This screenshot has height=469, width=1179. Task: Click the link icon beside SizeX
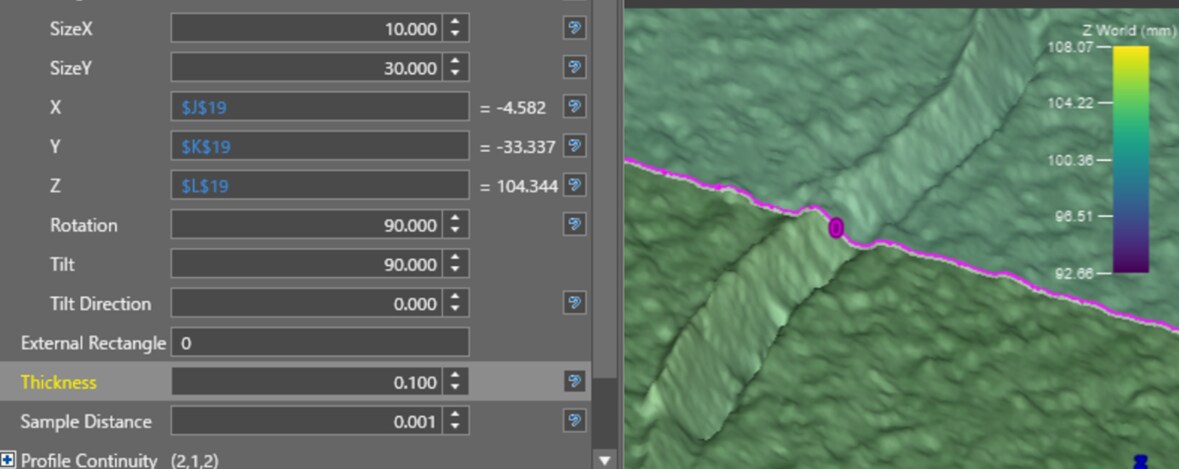574,28
